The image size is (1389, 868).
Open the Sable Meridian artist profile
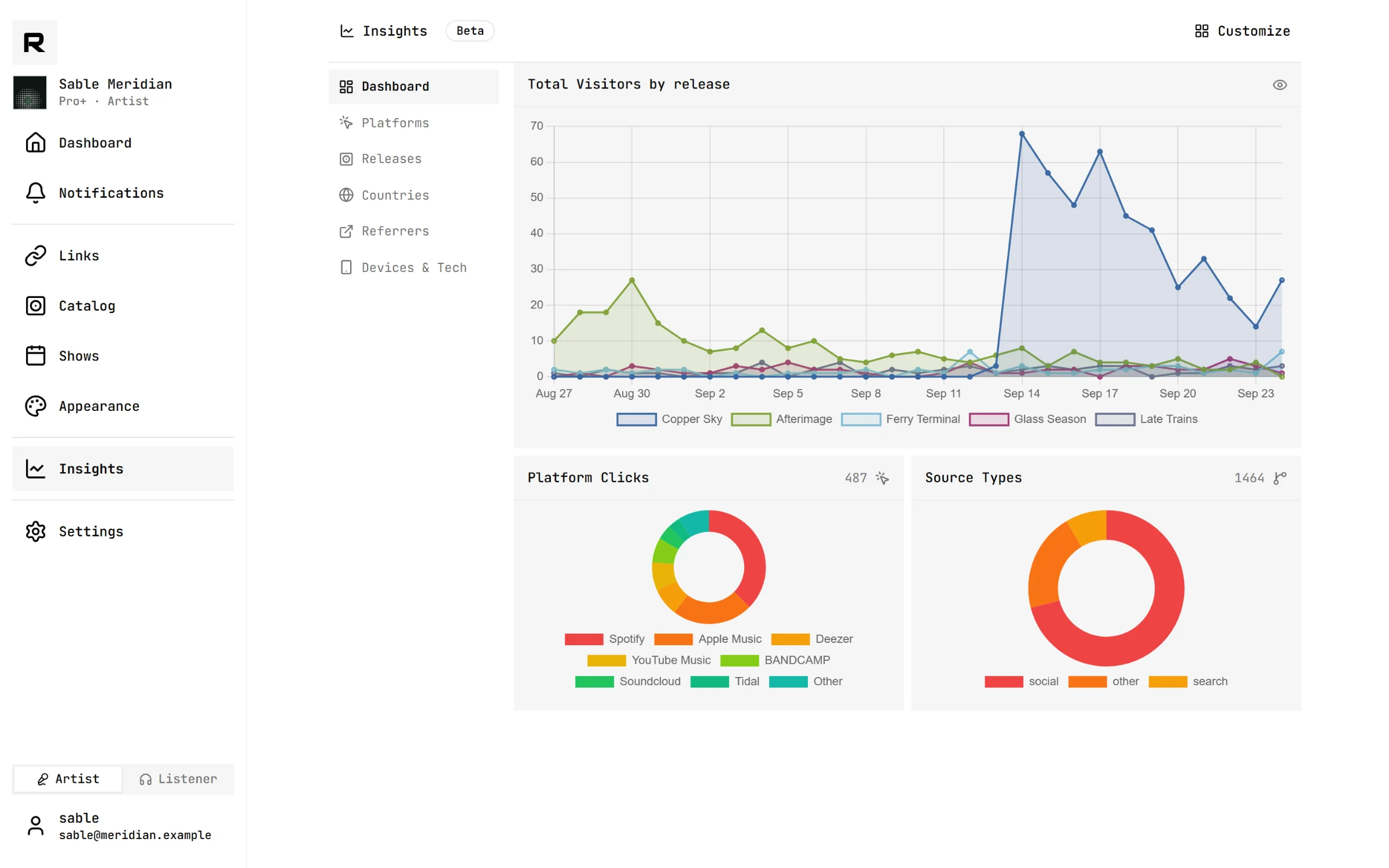(x=123, y=92)
